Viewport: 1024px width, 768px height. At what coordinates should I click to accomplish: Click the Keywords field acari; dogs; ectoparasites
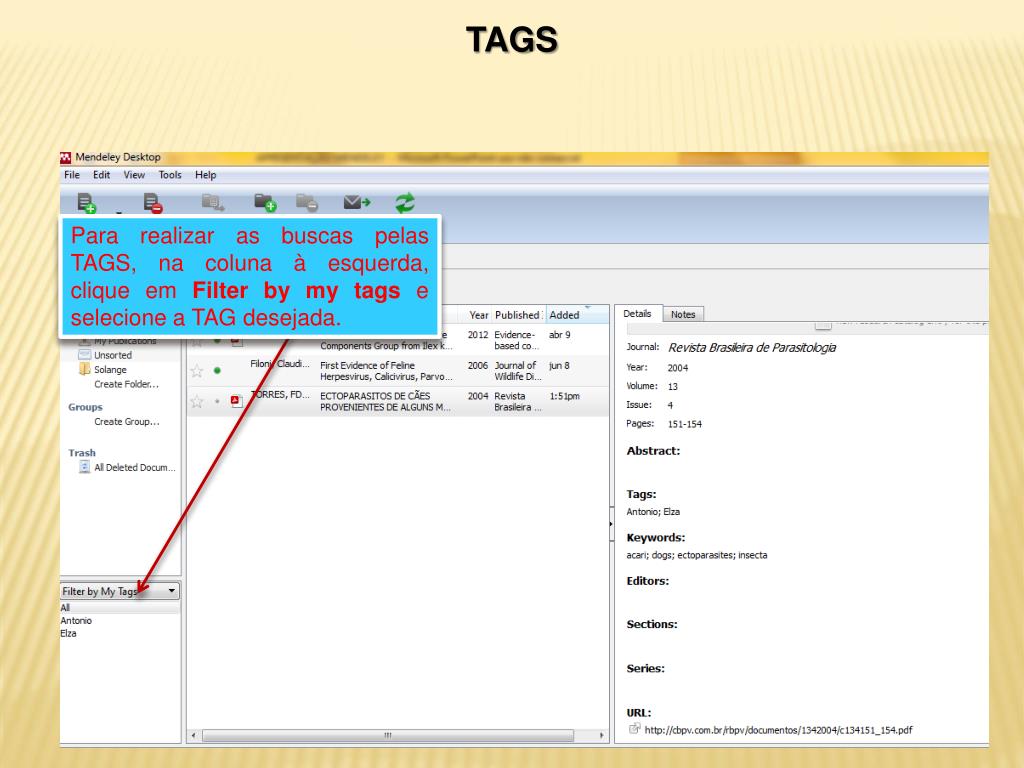click(x=697, y=555)
